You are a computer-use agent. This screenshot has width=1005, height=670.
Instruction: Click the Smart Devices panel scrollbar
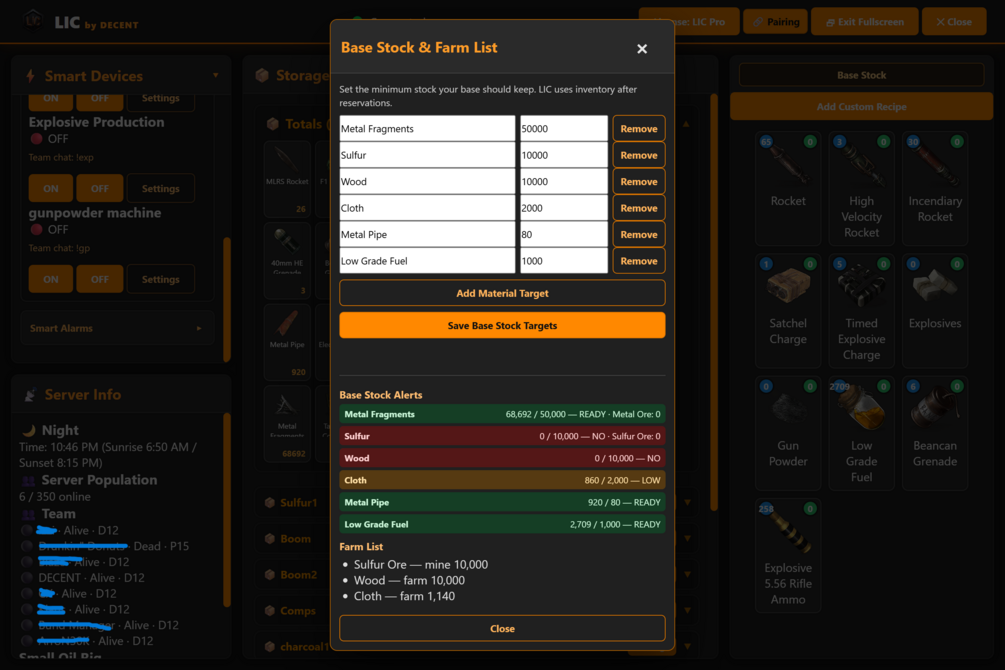(226, 299)
